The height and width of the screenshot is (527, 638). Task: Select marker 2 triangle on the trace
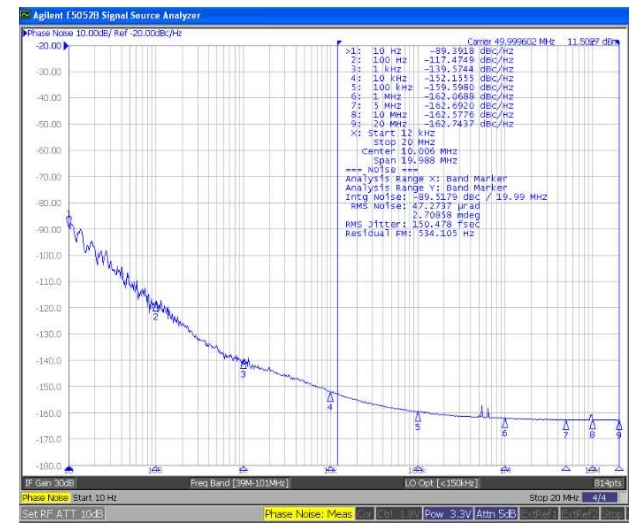pyautogui.click(x=155, y=308)
